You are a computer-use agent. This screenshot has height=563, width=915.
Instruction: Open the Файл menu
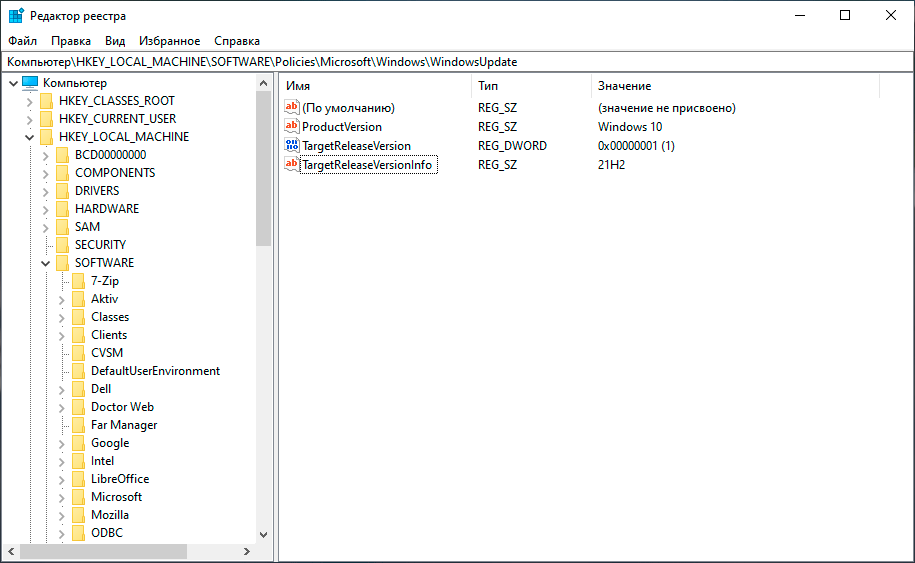point(22,41)
